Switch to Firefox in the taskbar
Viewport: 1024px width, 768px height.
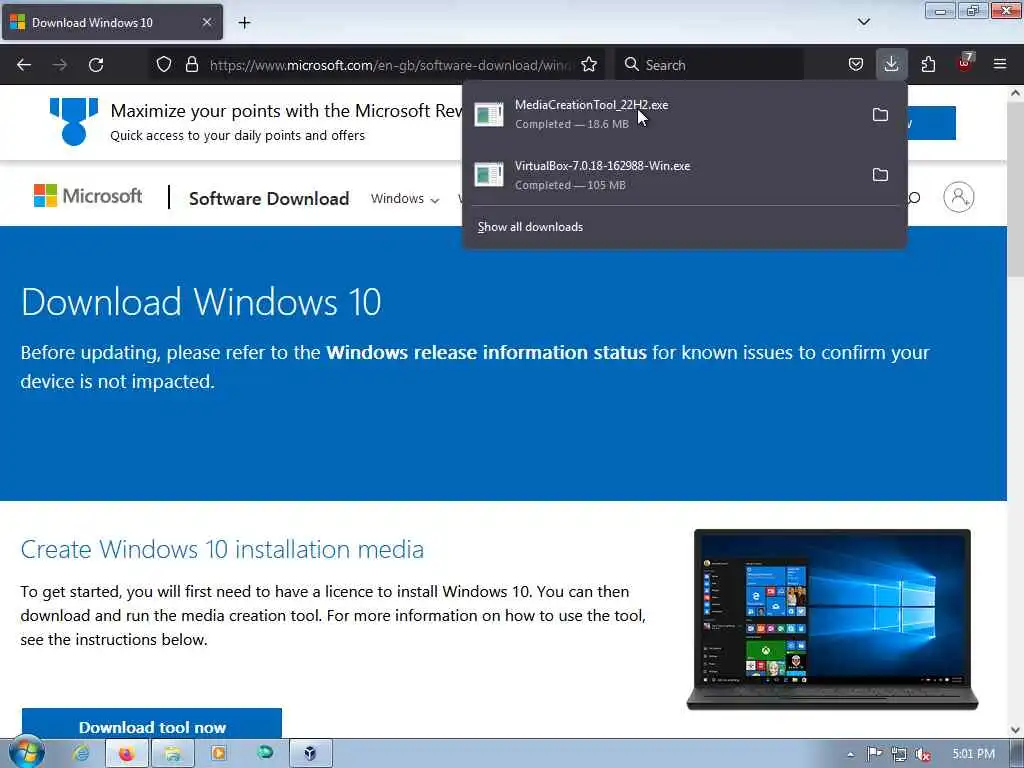pos(126,754)
